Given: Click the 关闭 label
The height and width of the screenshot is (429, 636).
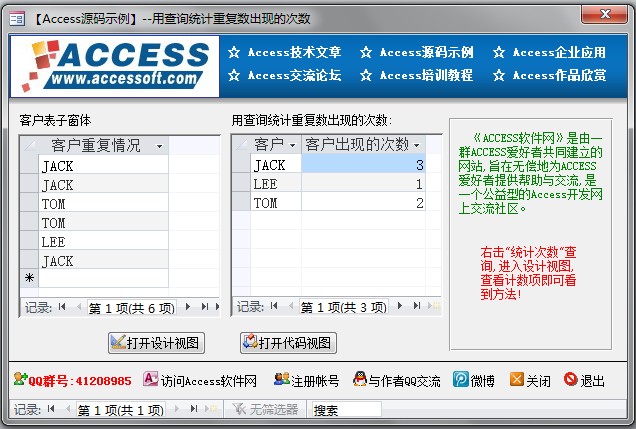Looking at the screenshot, I should (x=538, y=381).
